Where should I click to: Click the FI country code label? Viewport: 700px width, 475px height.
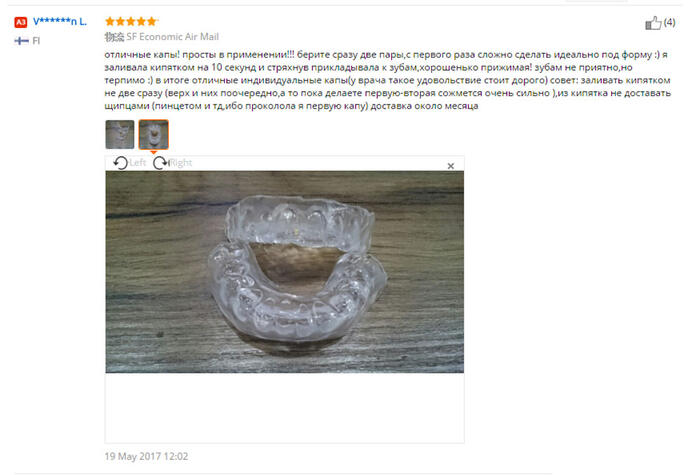pyautogui.click(x=36, y=41)
